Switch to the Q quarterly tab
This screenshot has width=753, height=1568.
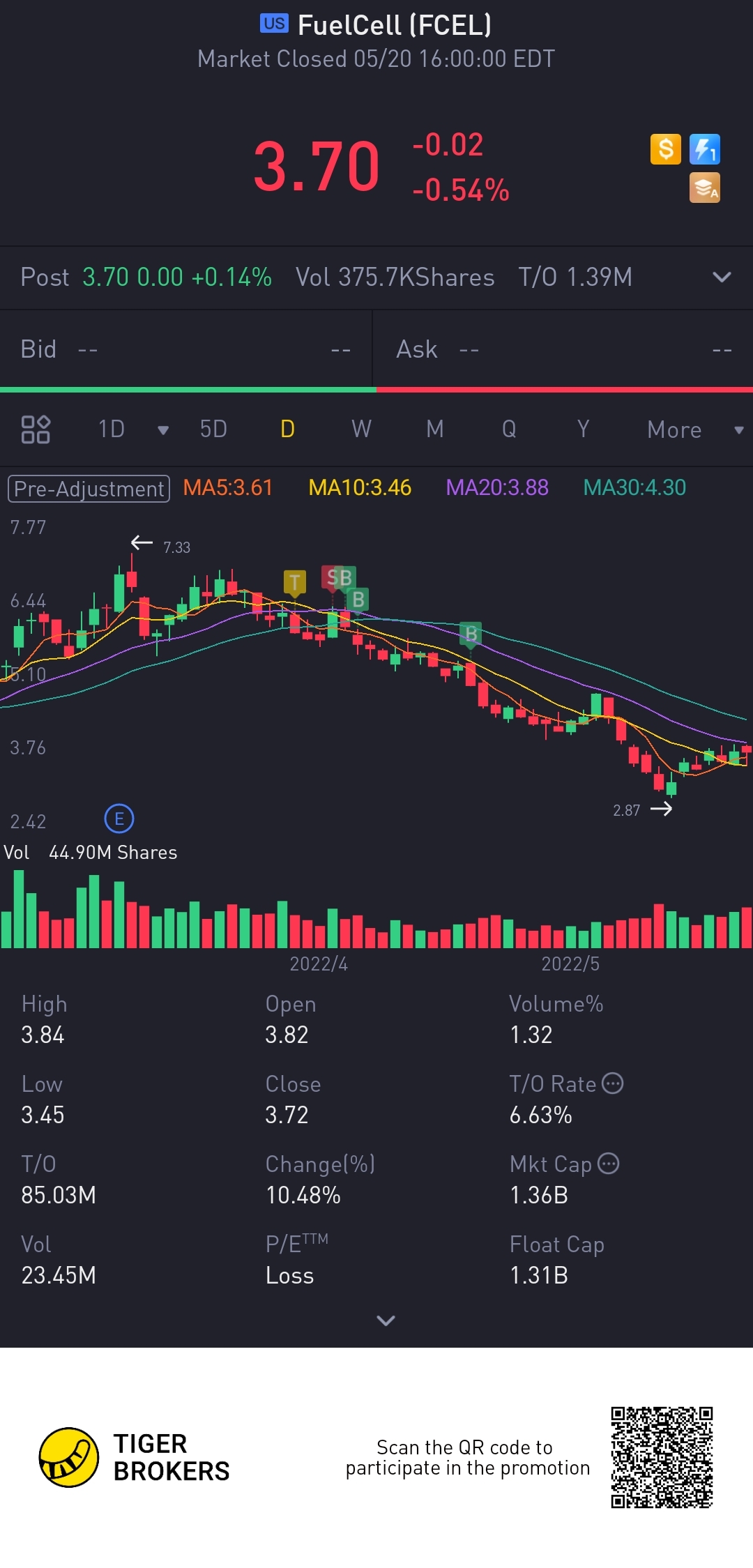tap(509, 429)
